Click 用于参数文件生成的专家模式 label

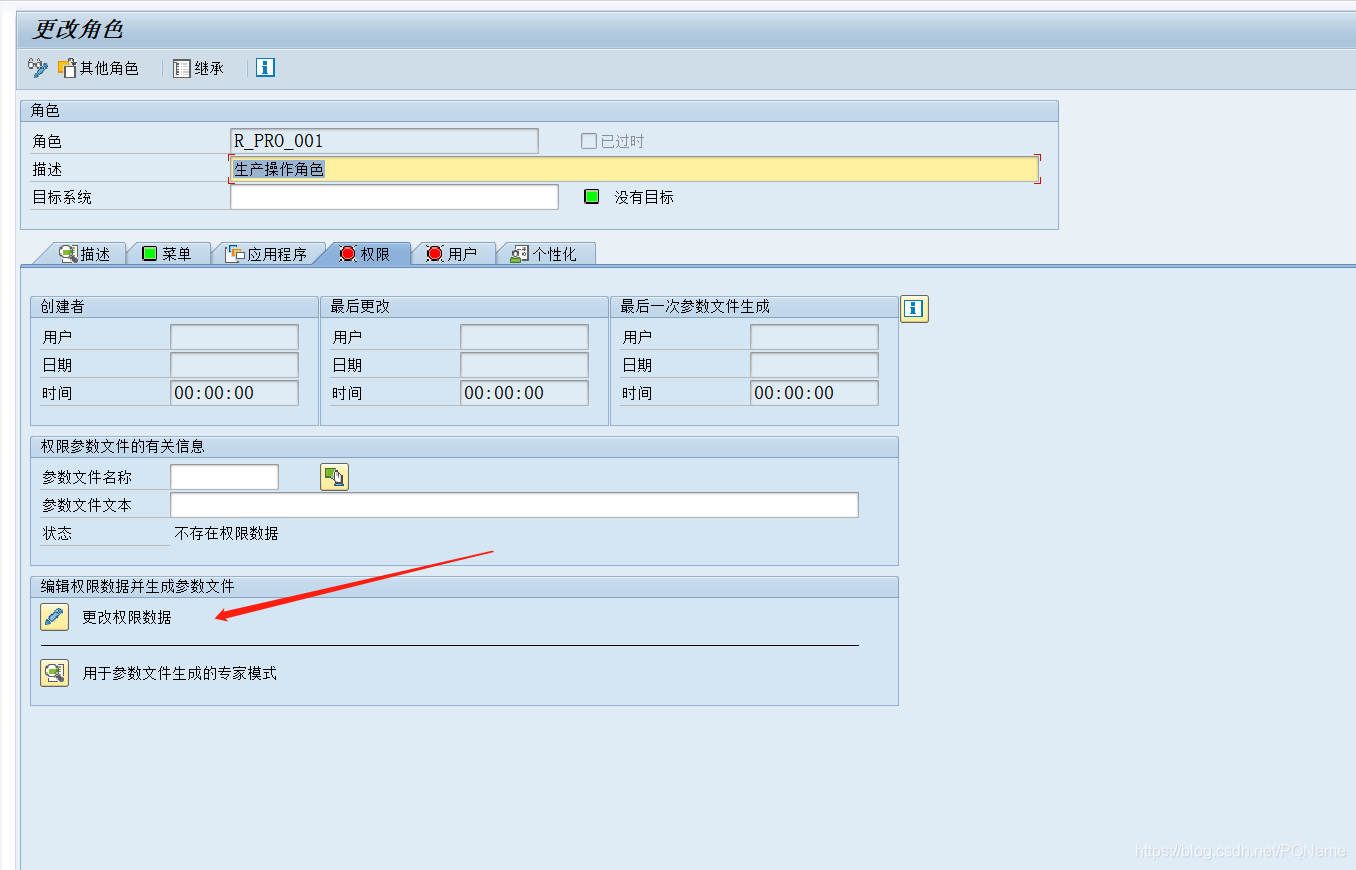click(180, 673)
